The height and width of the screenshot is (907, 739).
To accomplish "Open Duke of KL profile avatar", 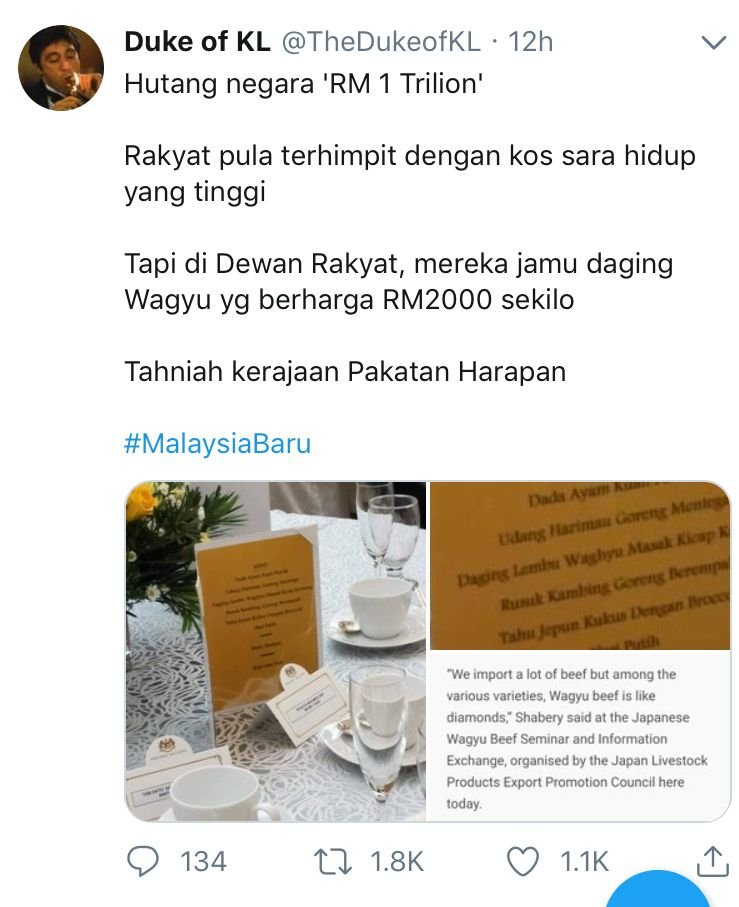I will pos(61,68).
